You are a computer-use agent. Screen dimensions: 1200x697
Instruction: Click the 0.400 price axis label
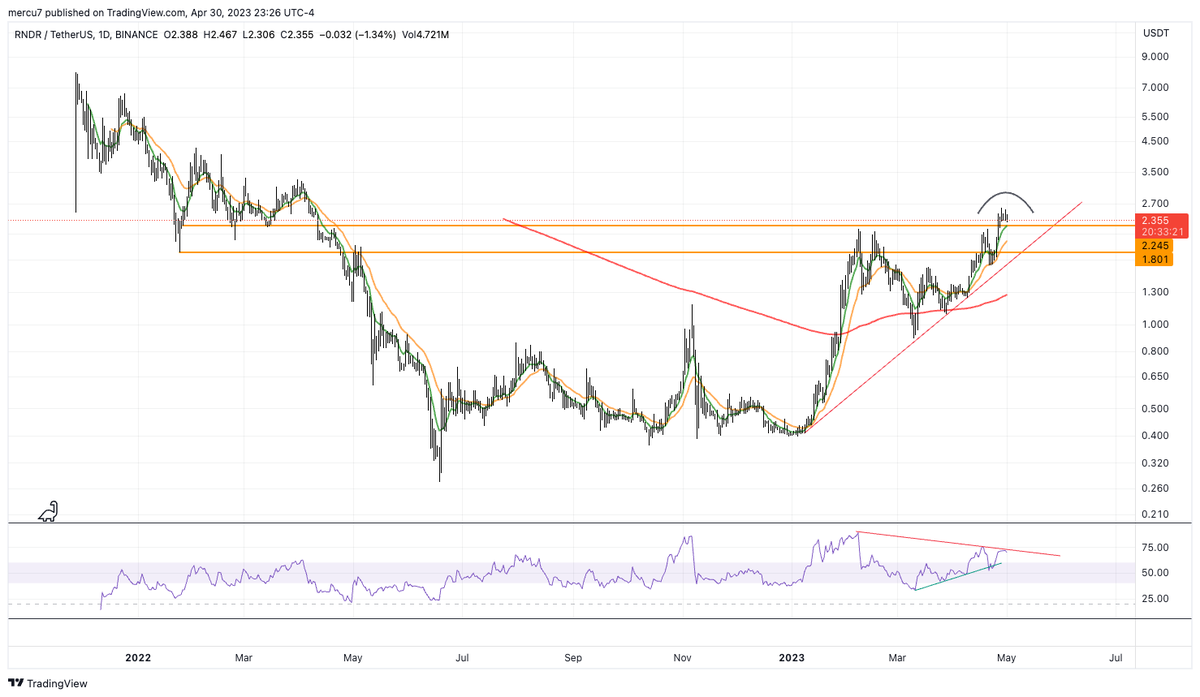click(1156, 435)
